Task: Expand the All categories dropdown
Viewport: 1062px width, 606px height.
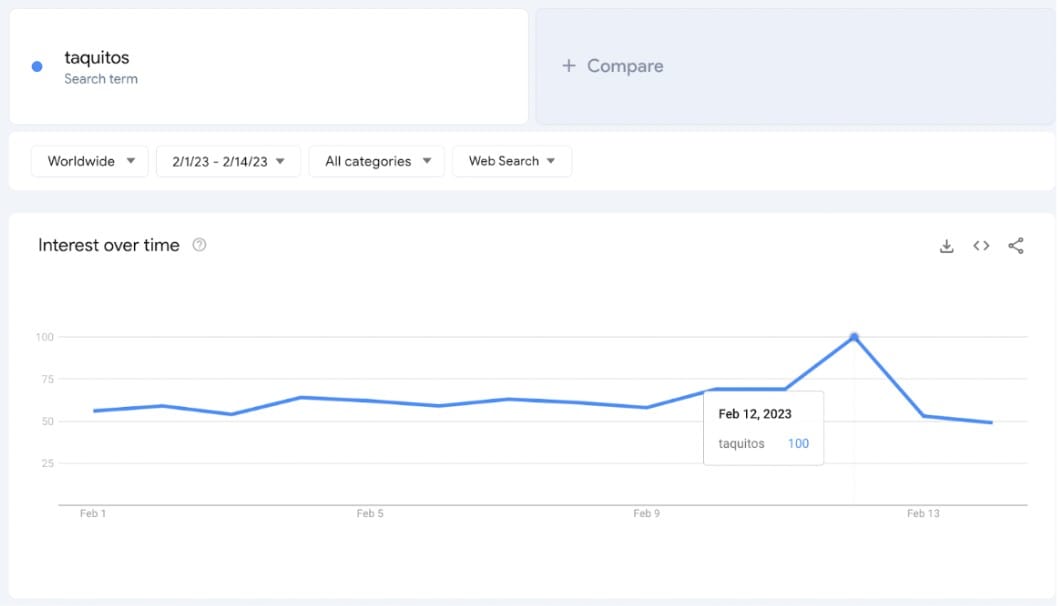Action: click(x=377, y=161)
